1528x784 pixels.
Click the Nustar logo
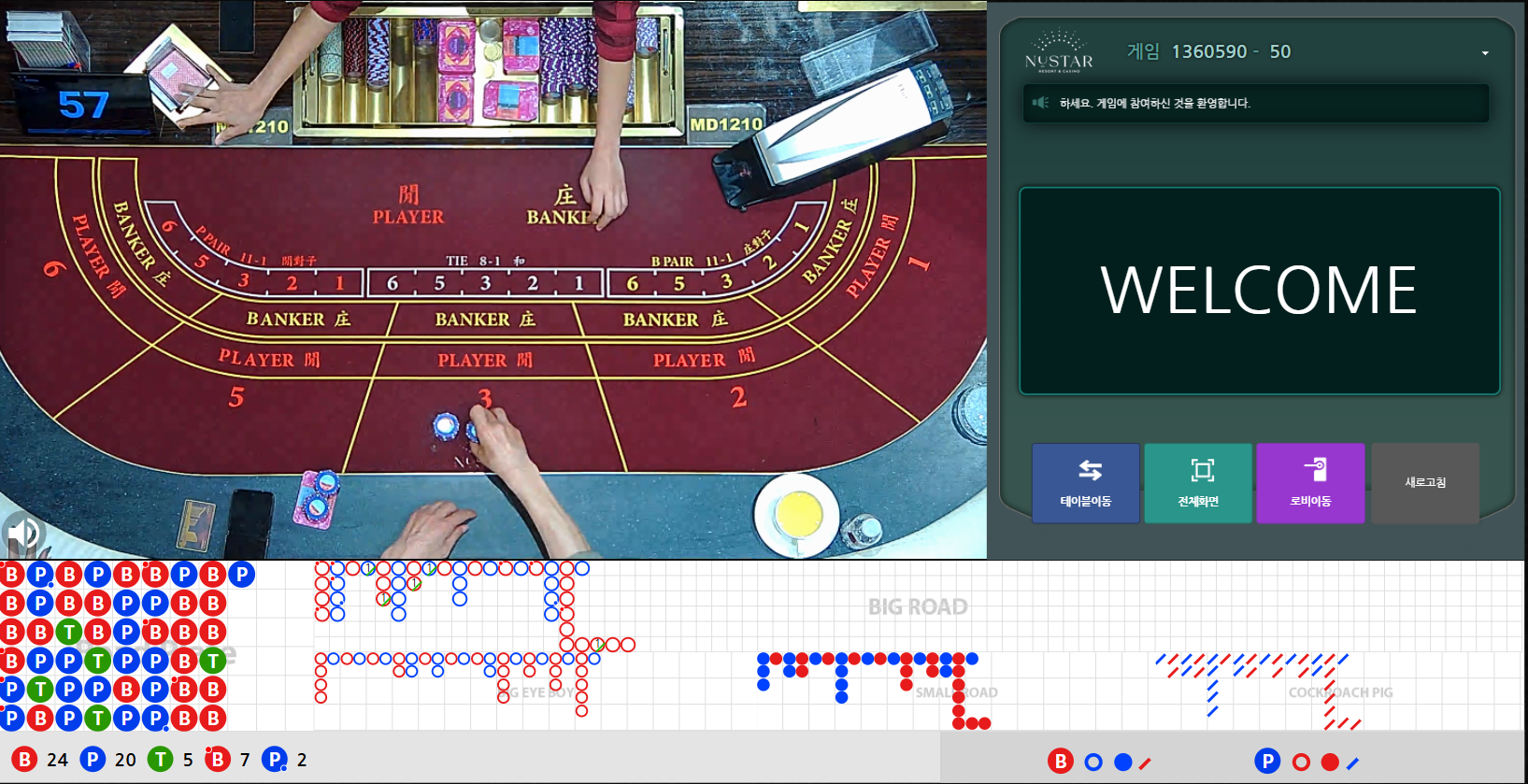(x=1059, y=52)
